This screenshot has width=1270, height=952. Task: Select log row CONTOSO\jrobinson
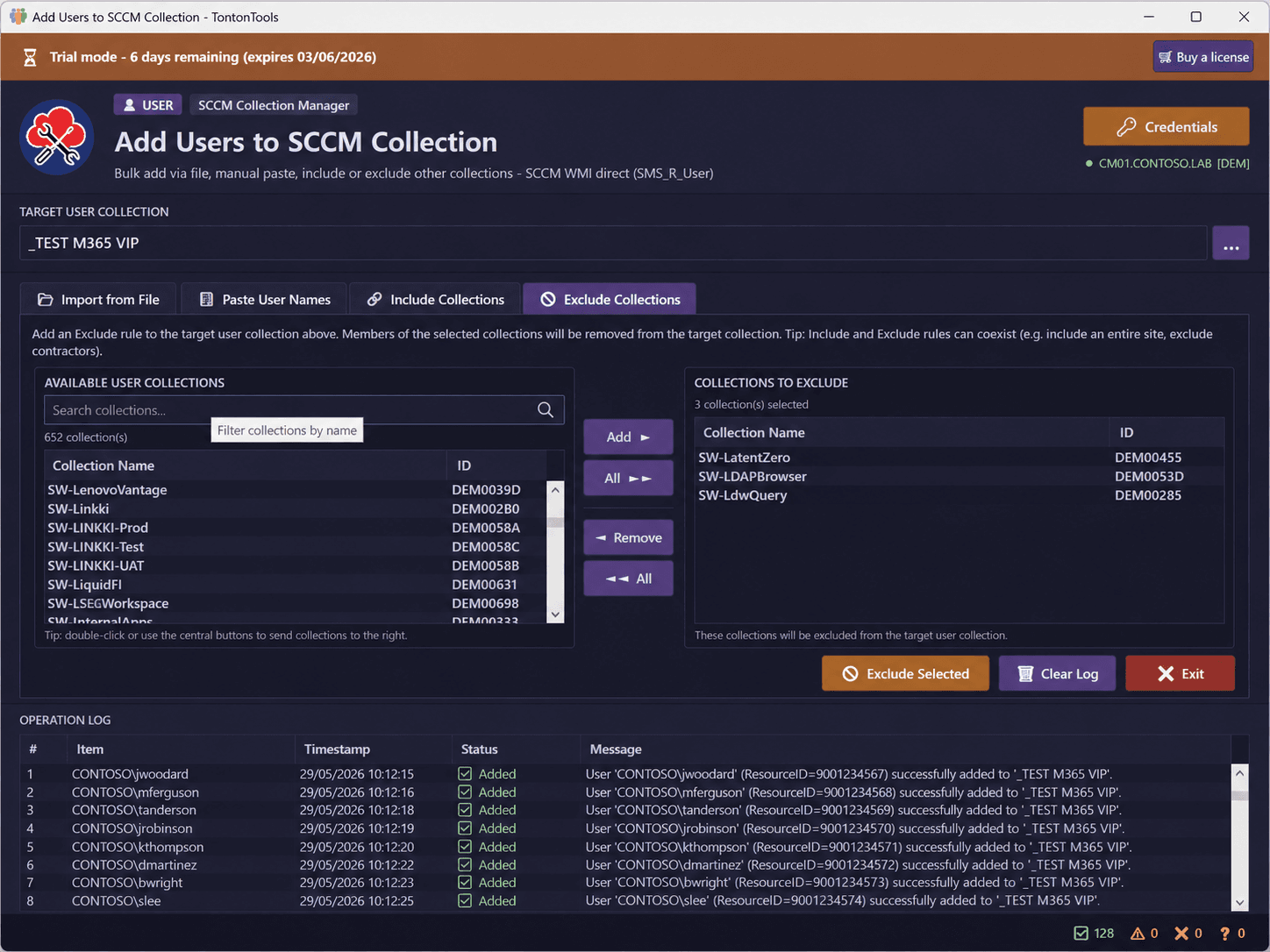coord(625,828)
